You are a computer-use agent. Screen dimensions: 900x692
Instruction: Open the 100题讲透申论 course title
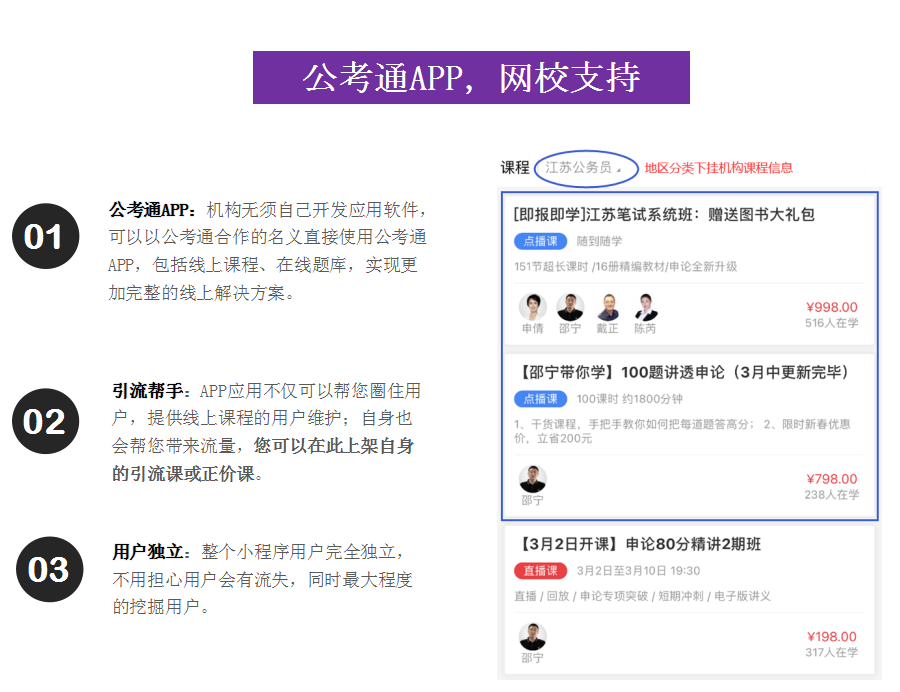(x=683, y=372)
